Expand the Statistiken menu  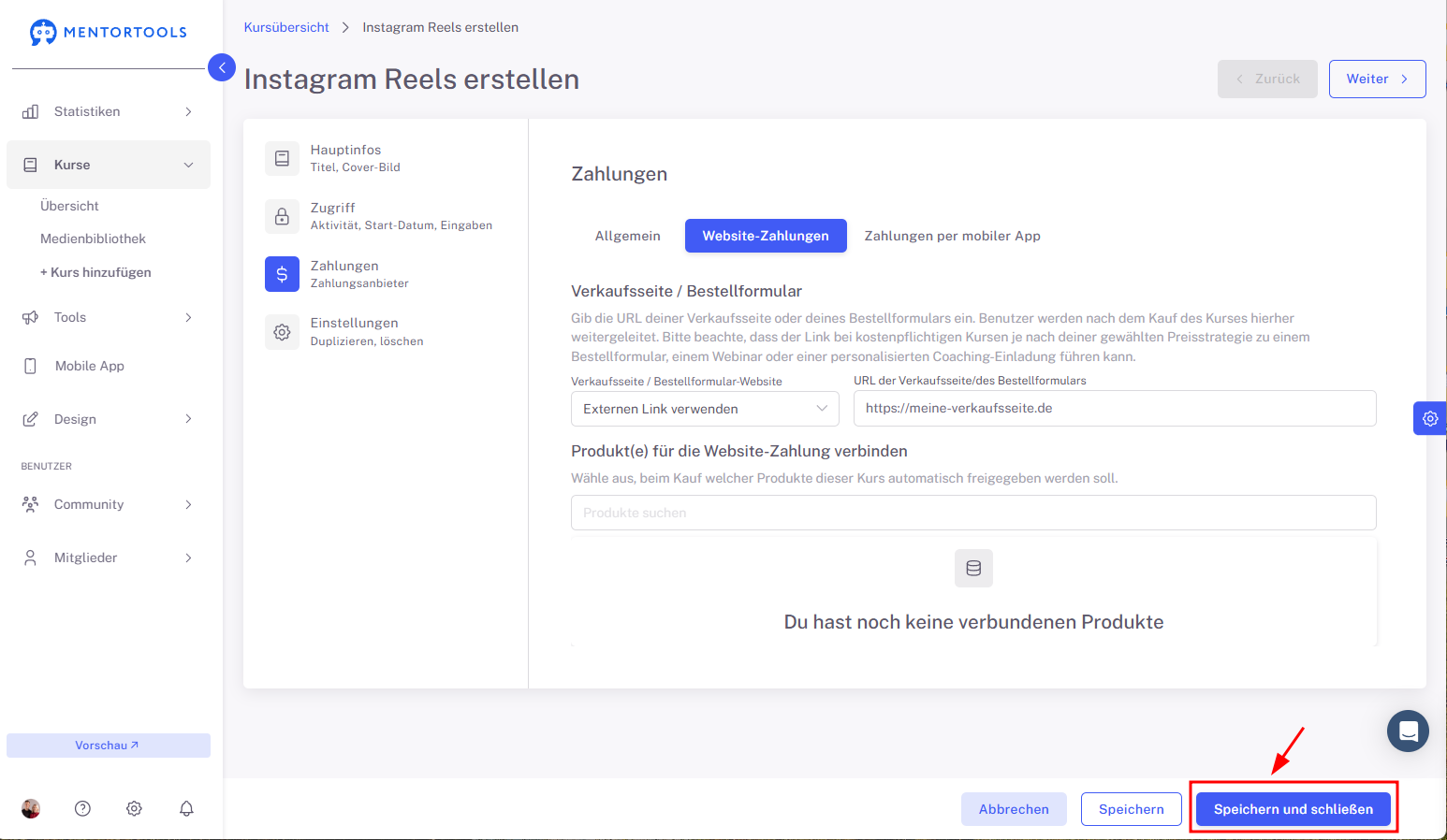click(109, 111)
